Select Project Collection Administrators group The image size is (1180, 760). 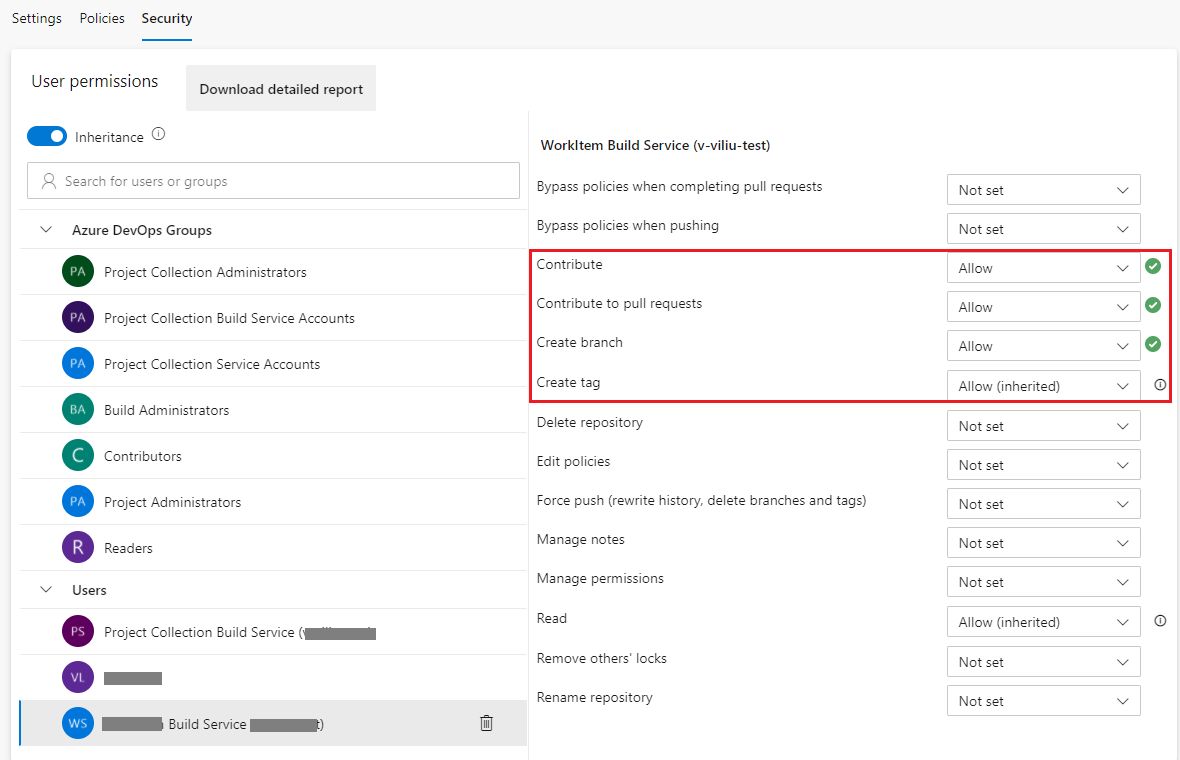click(x=273, y=272)
